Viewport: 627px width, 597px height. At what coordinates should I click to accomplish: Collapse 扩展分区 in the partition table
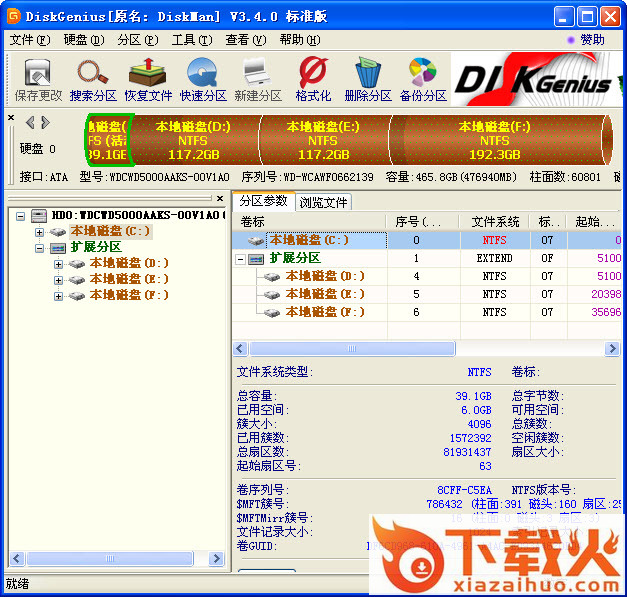pyautogui.click(x=241, y=259)
